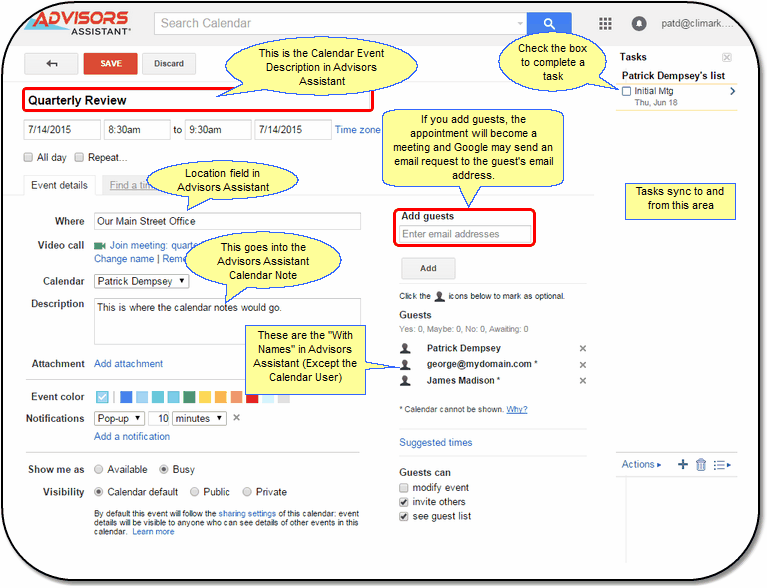Image resolution: width=767 pixels, height=588 pixels.
Task: Enable the Repeat checkbox
Action: [x=79, y=157]
